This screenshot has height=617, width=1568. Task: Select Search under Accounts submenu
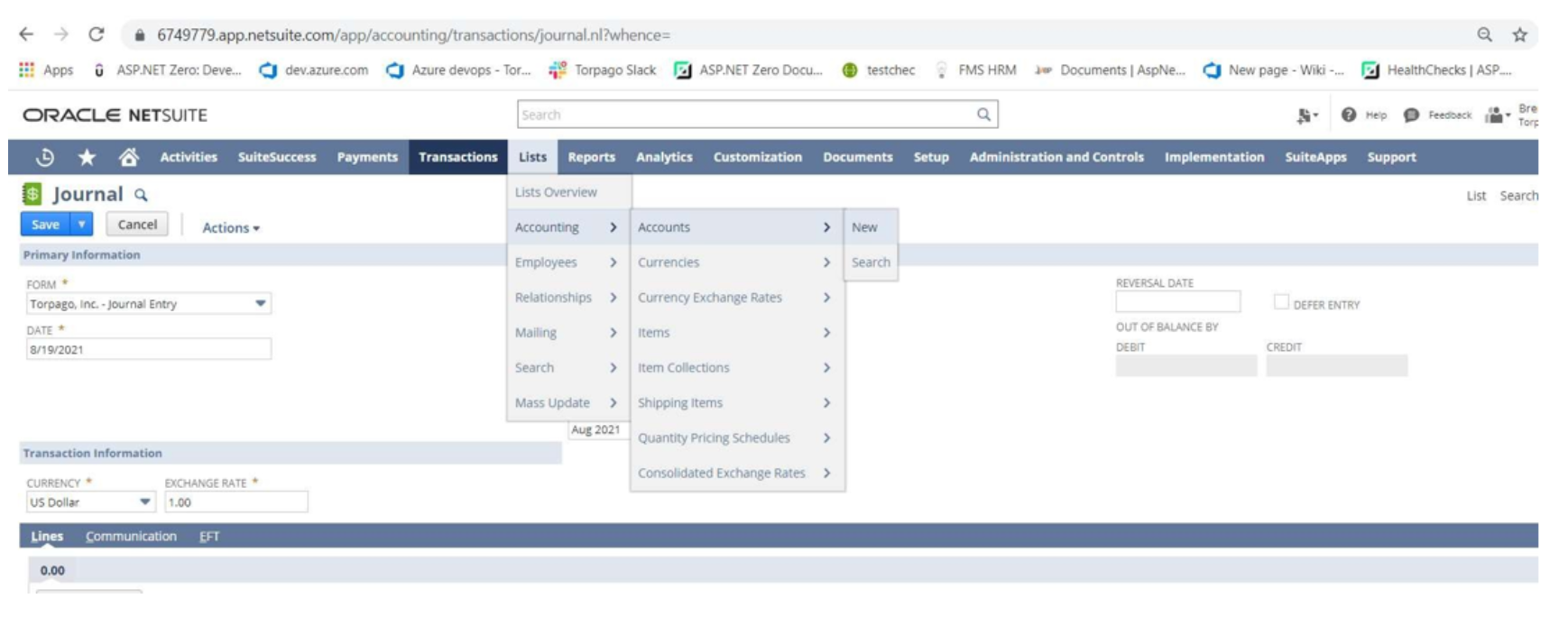[870, 262]
